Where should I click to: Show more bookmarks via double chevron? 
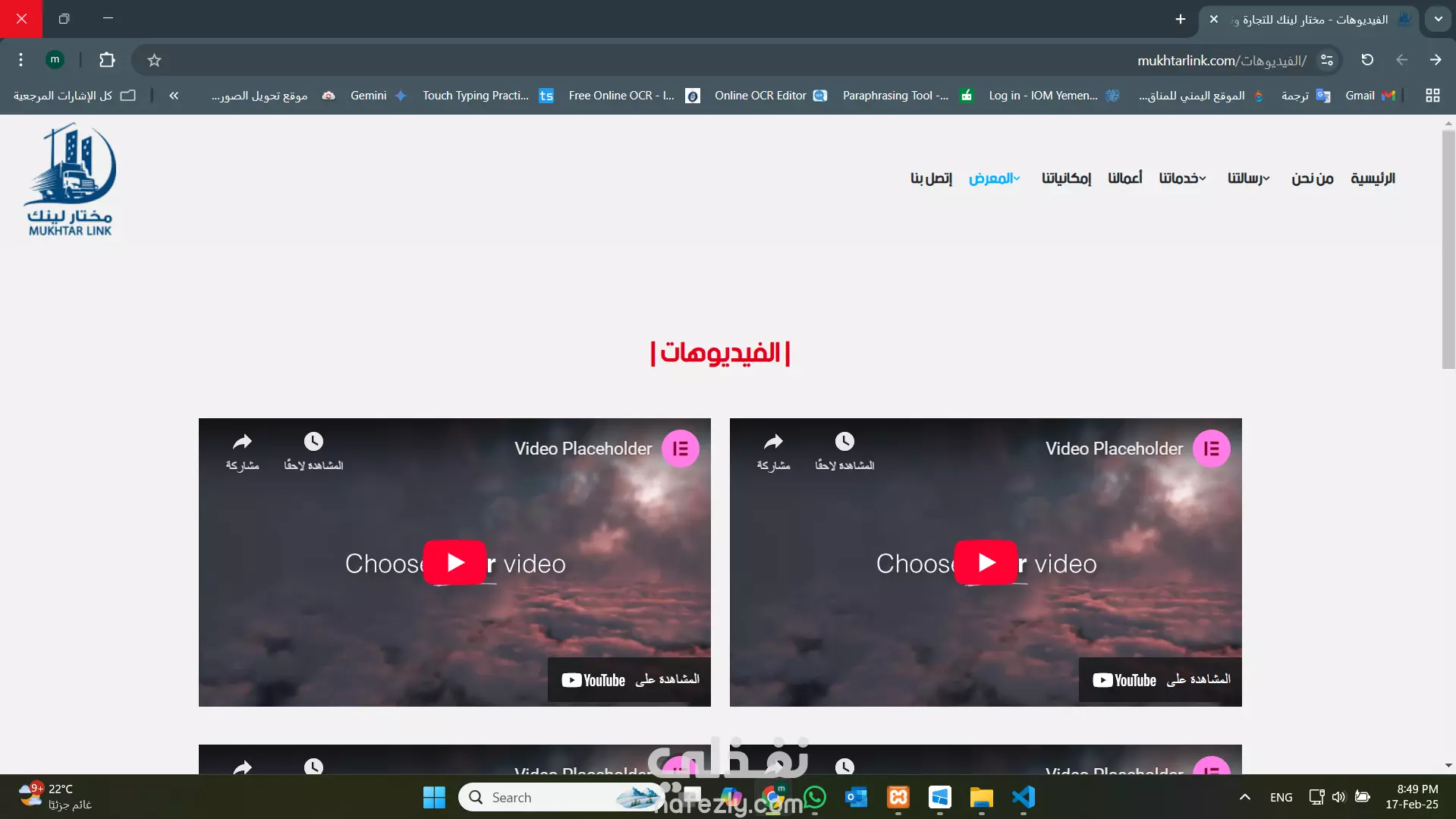click(x=174, y=96)
